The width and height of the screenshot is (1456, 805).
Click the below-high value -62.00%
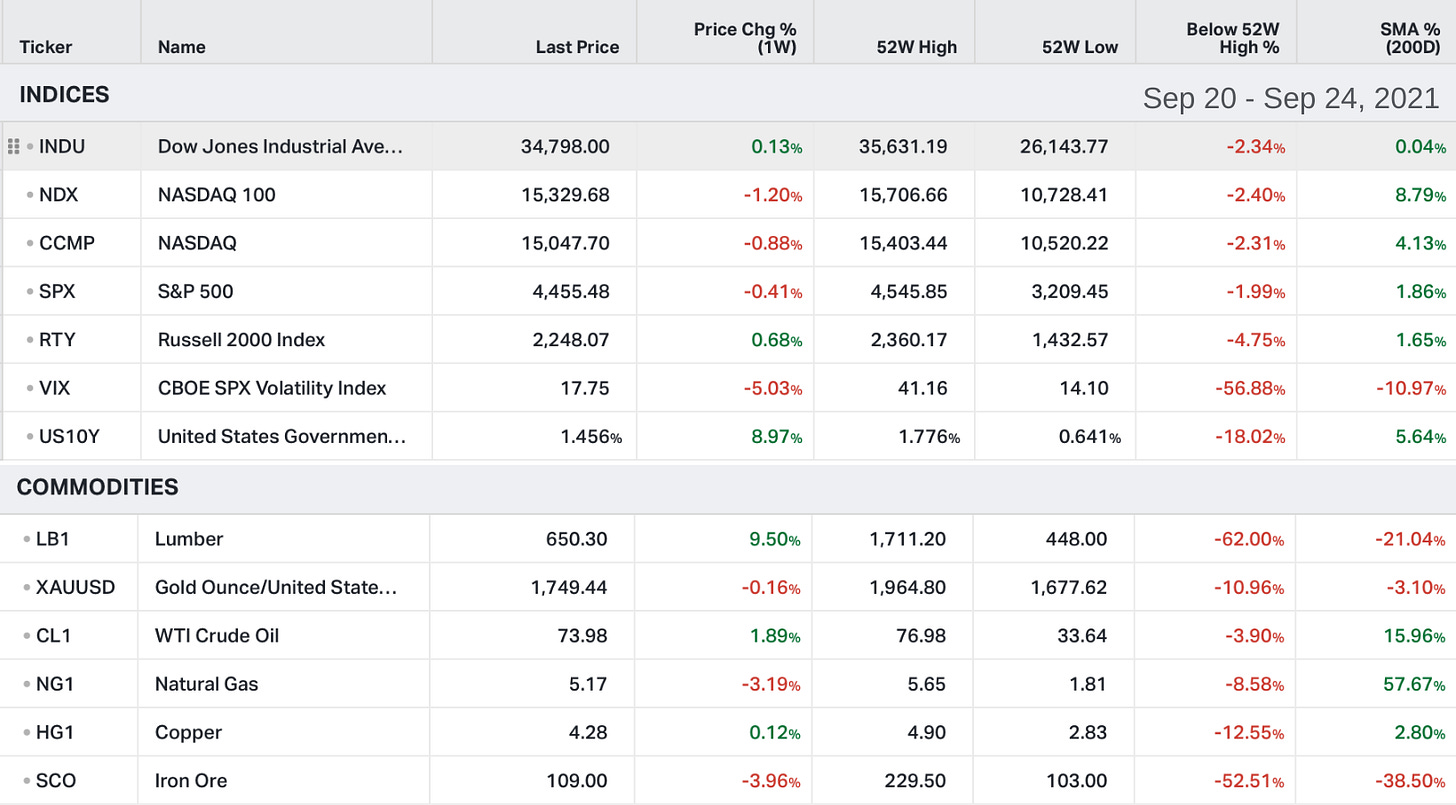tap(1248, 539)
